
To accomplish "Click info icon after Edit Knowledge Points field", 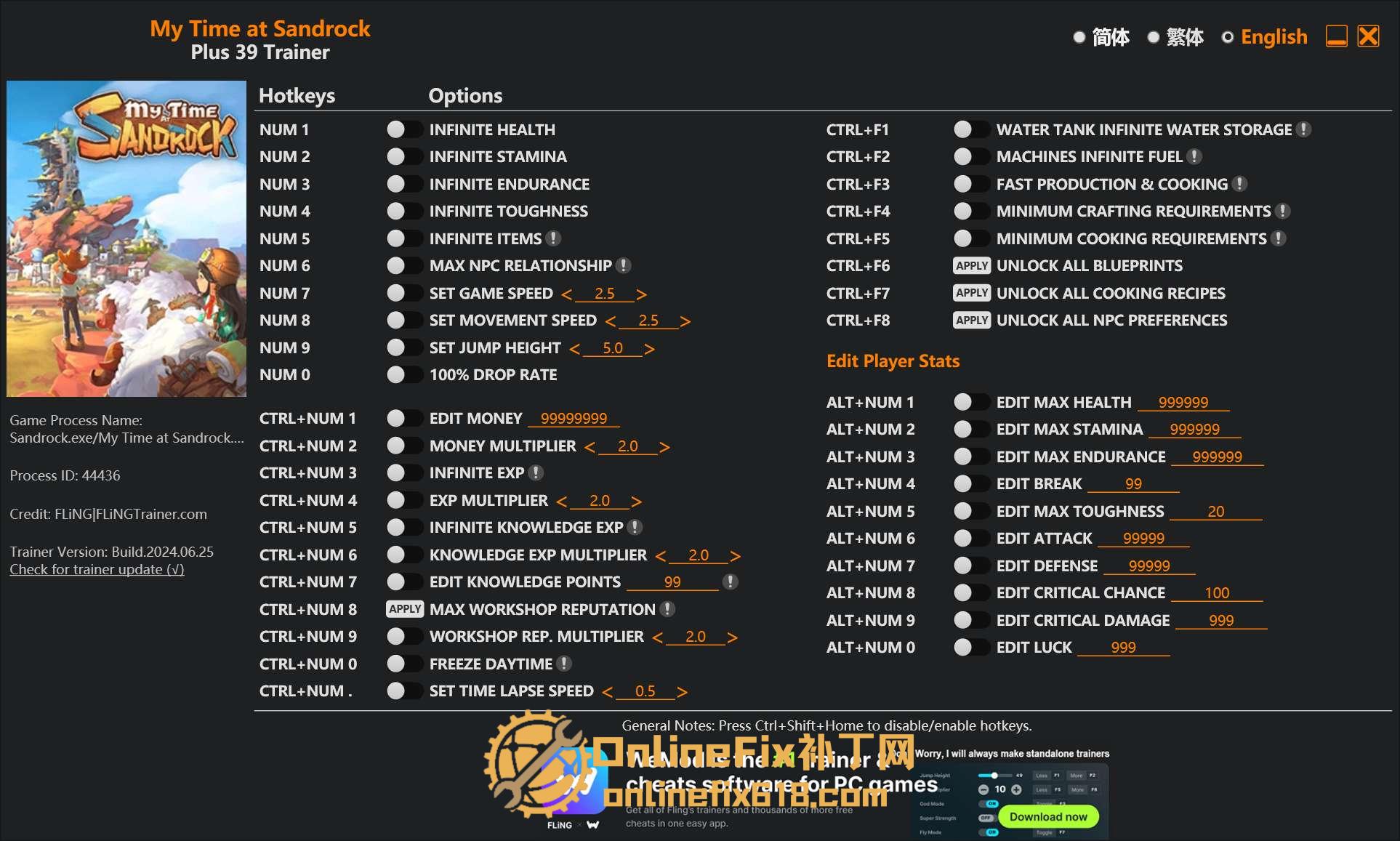I will pyautogui.click(x=731, y=582).
